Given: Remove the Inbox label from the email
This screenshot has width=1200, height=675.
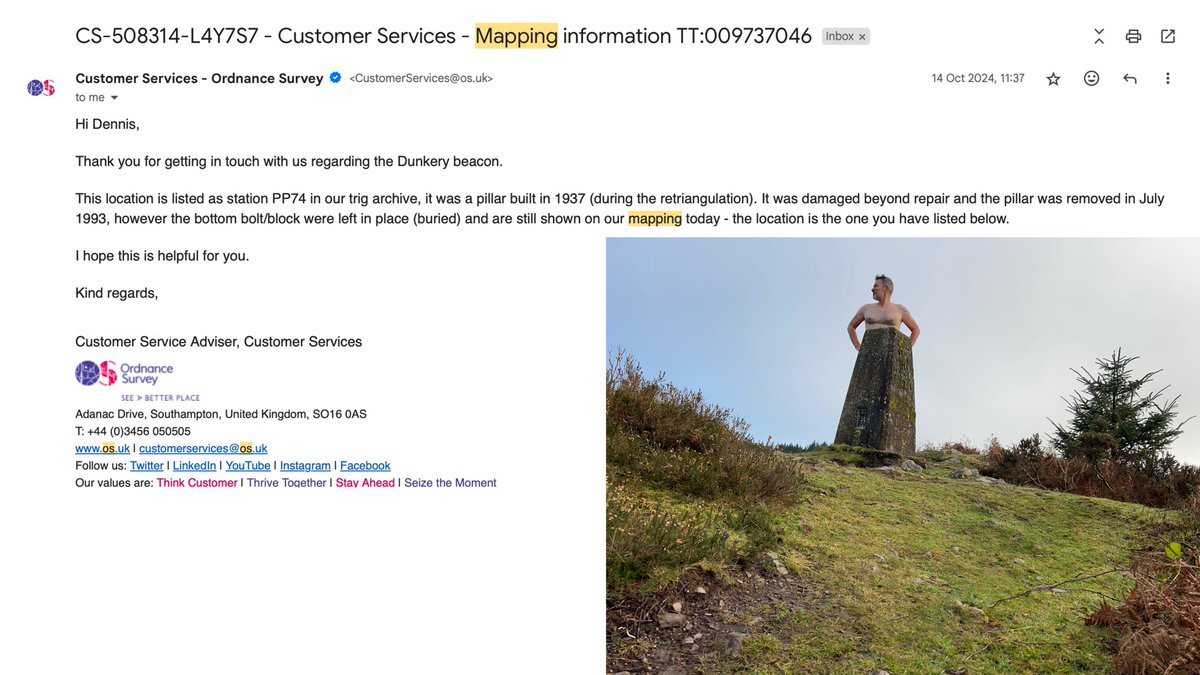Looking at the screenshot, I should (861, 35).
